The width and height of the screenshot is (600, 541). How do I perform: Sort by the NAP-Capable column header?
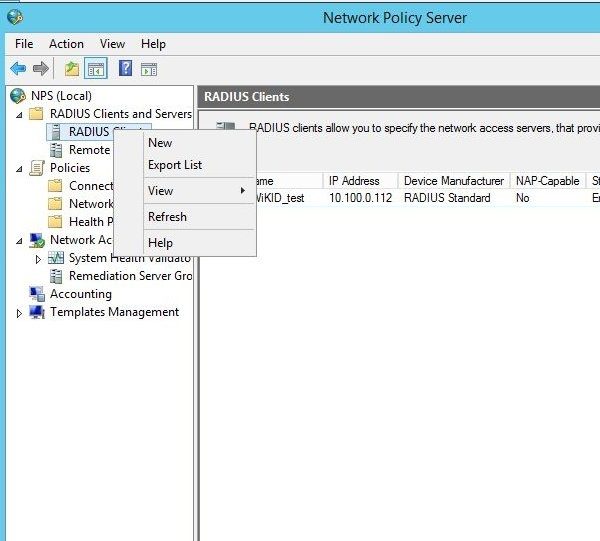click(548, 181)
